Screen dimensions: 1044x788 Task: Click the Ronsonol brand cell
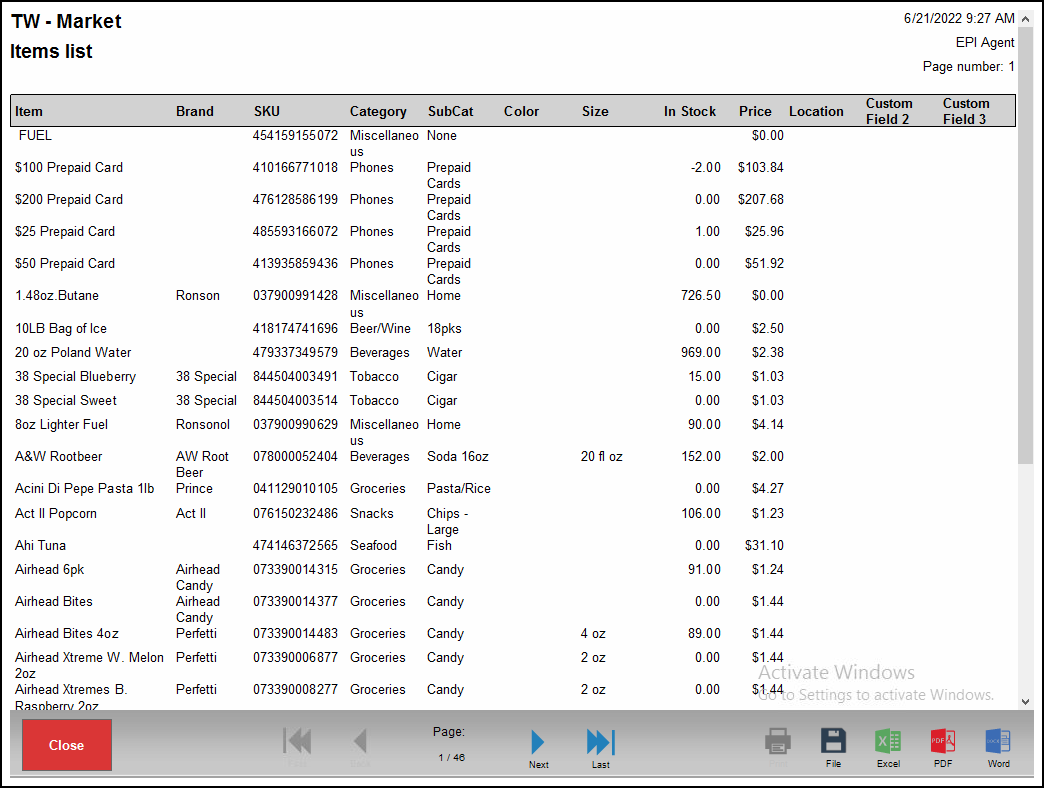(202, 425)
